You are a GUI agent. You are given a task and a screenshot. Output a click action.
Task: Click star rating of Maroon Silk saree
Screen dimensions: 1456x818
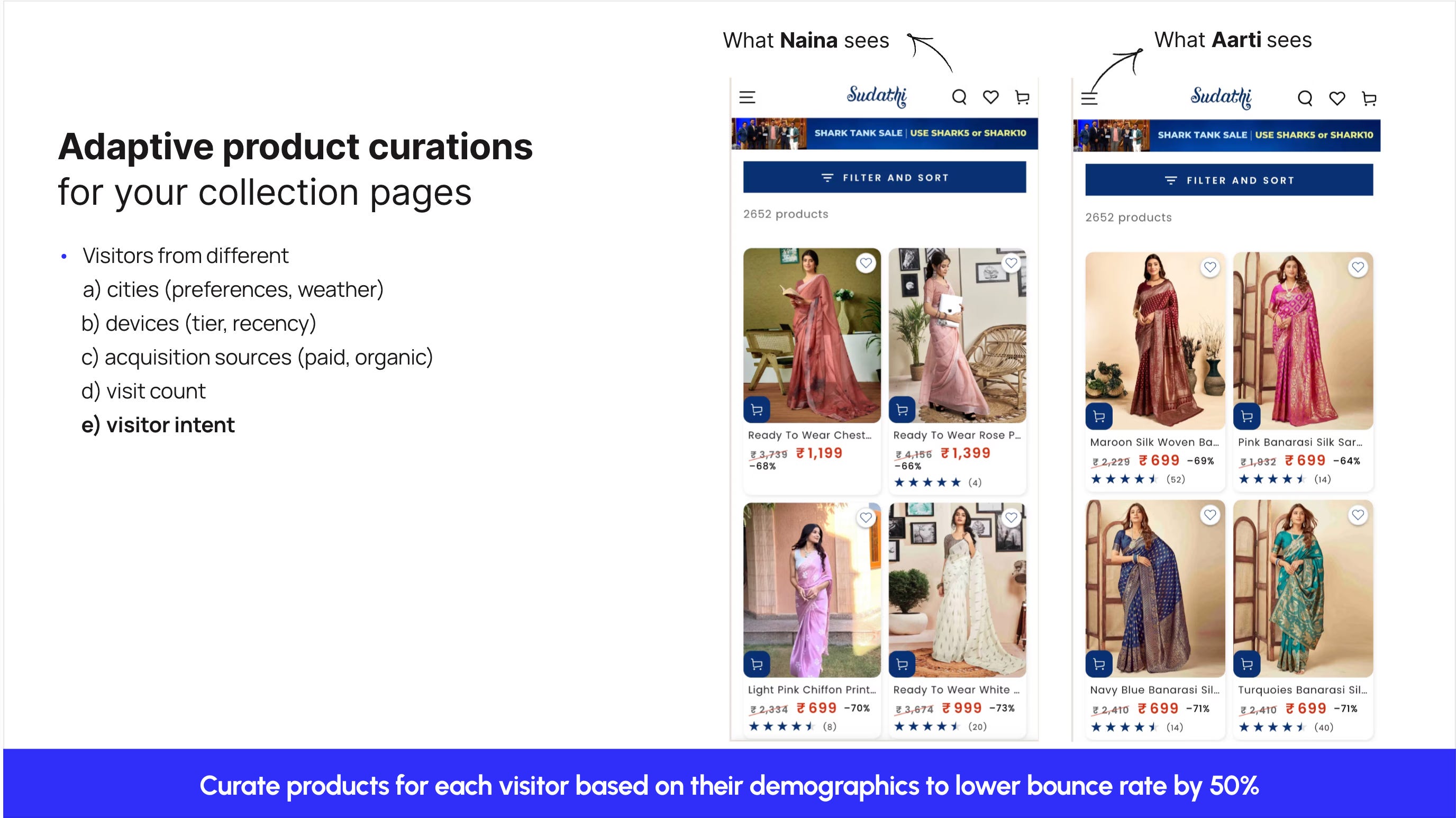click(1124, 479)
